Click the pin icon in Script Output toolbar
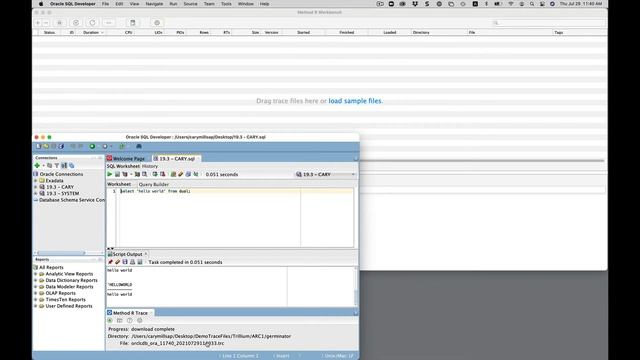 tap(110, 262)
